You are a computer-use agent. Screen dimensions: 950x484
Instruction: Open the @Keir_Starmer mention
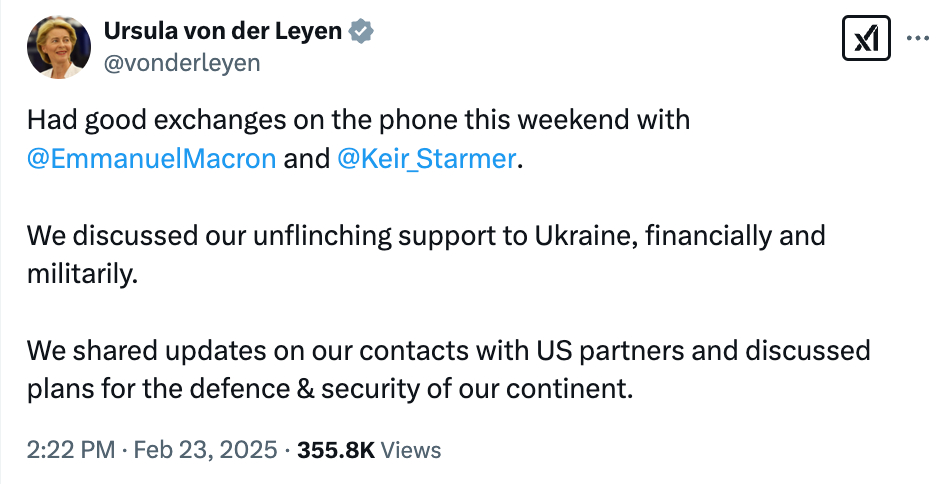click(x=428, y=159)
